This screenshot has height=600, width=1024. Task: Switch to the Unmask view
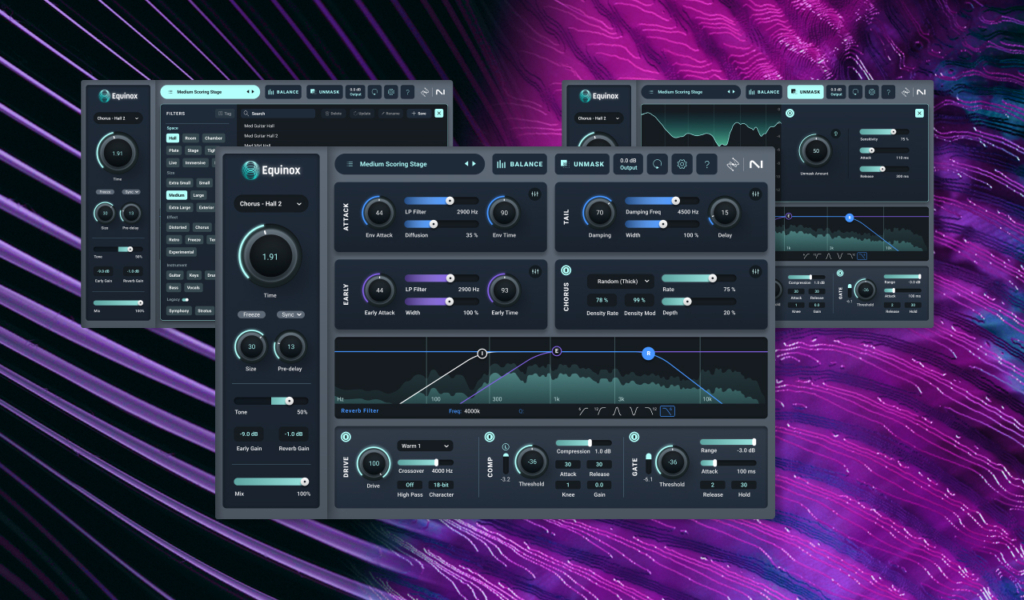click(582, 164)
